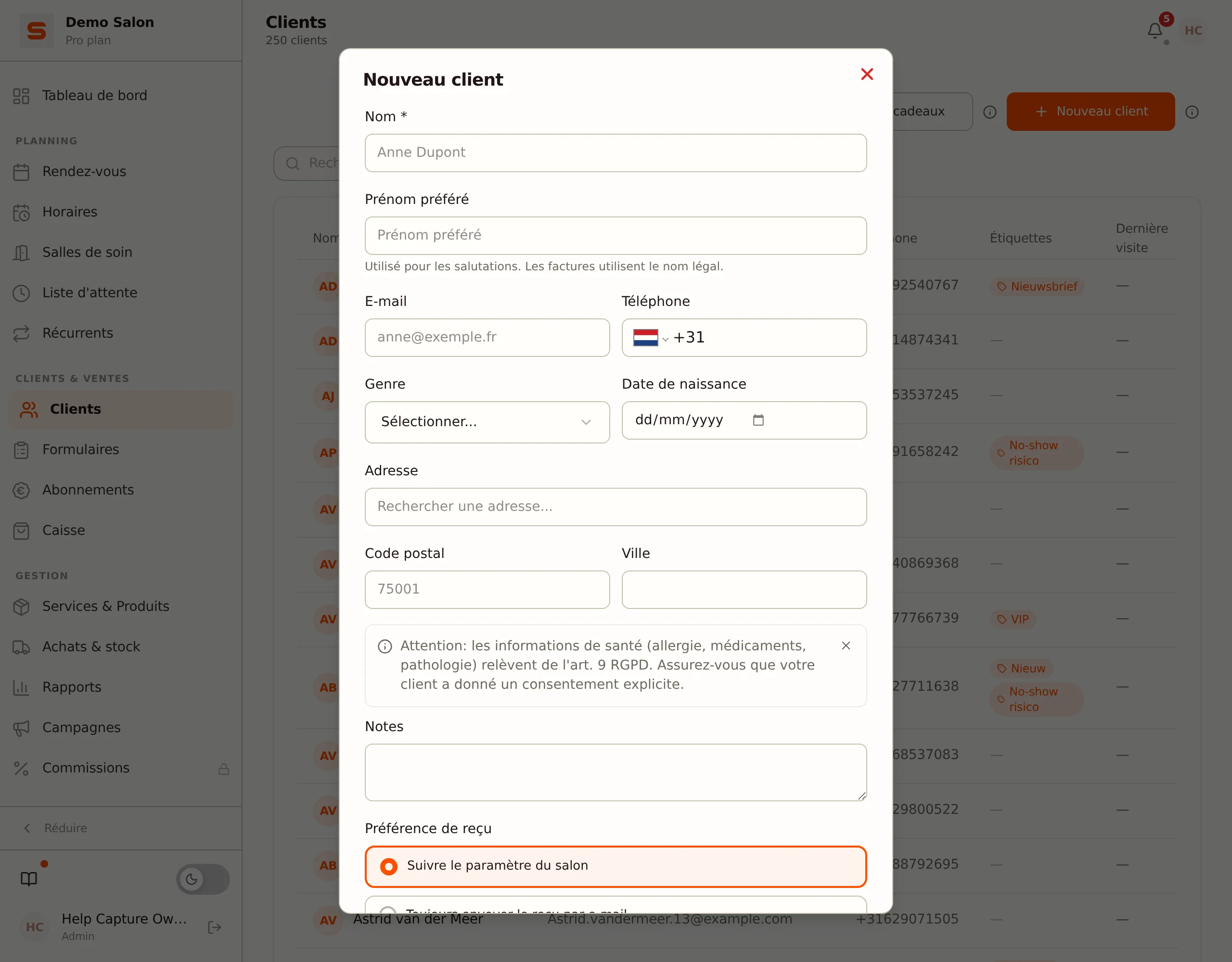Viewport: 1232px width, 962px height.
Task: Toggle the dark mode switch
Action: click(203, 878)
